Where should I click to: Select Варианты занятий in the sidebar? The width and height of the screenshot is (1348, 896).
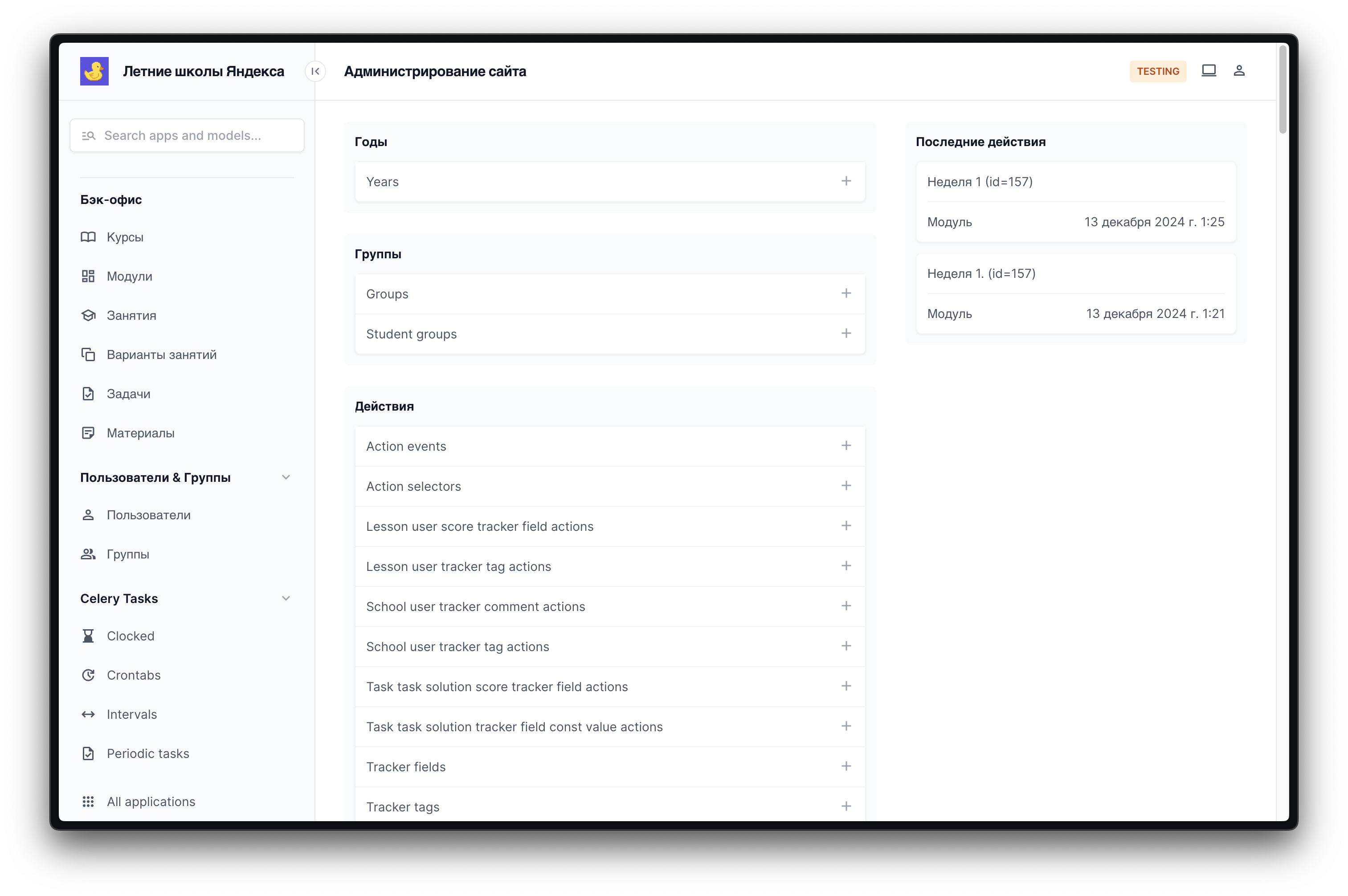162,355
